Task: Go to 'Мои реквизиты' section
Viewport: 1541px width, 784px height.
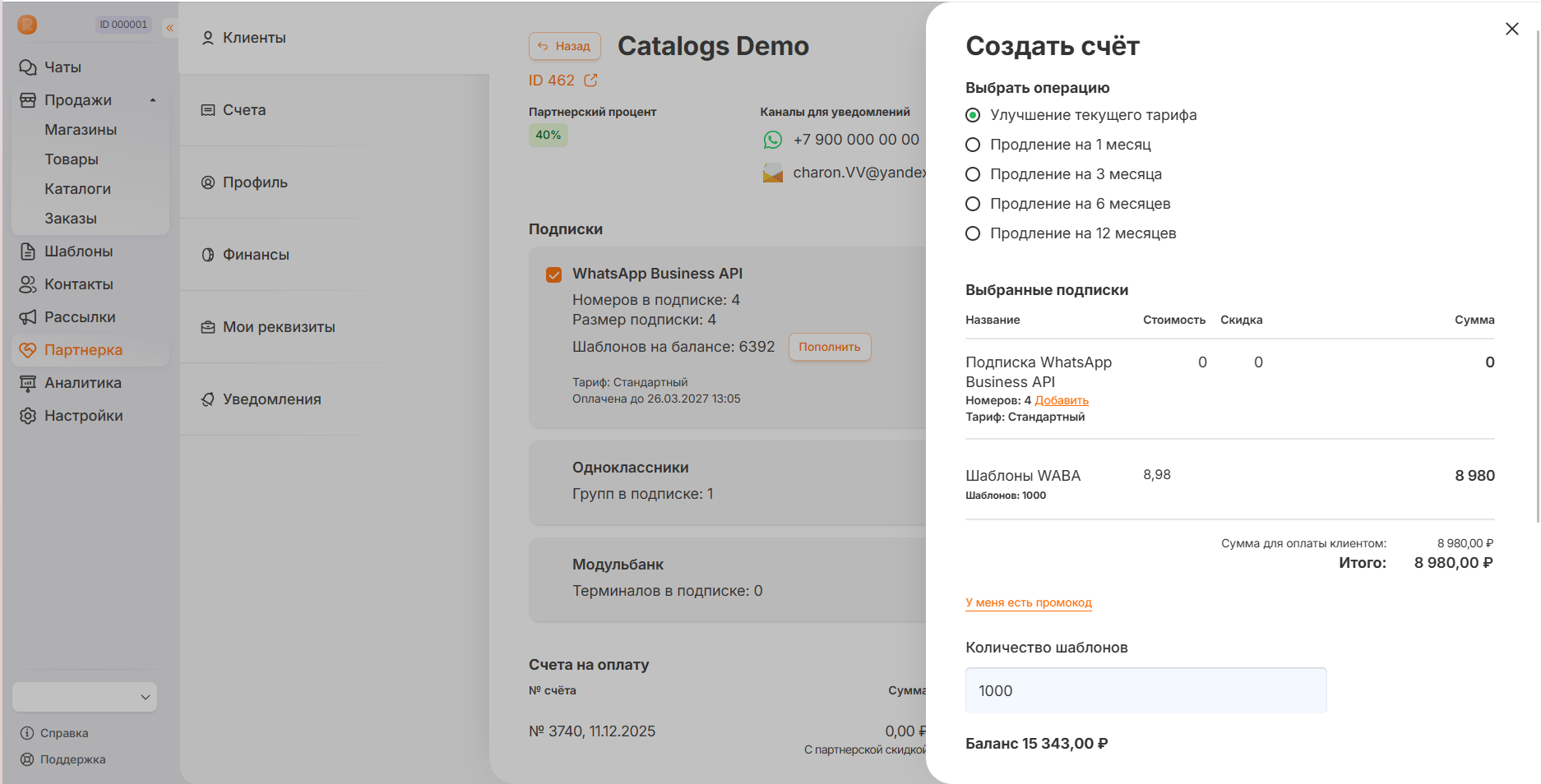Action: pos(278,327)
